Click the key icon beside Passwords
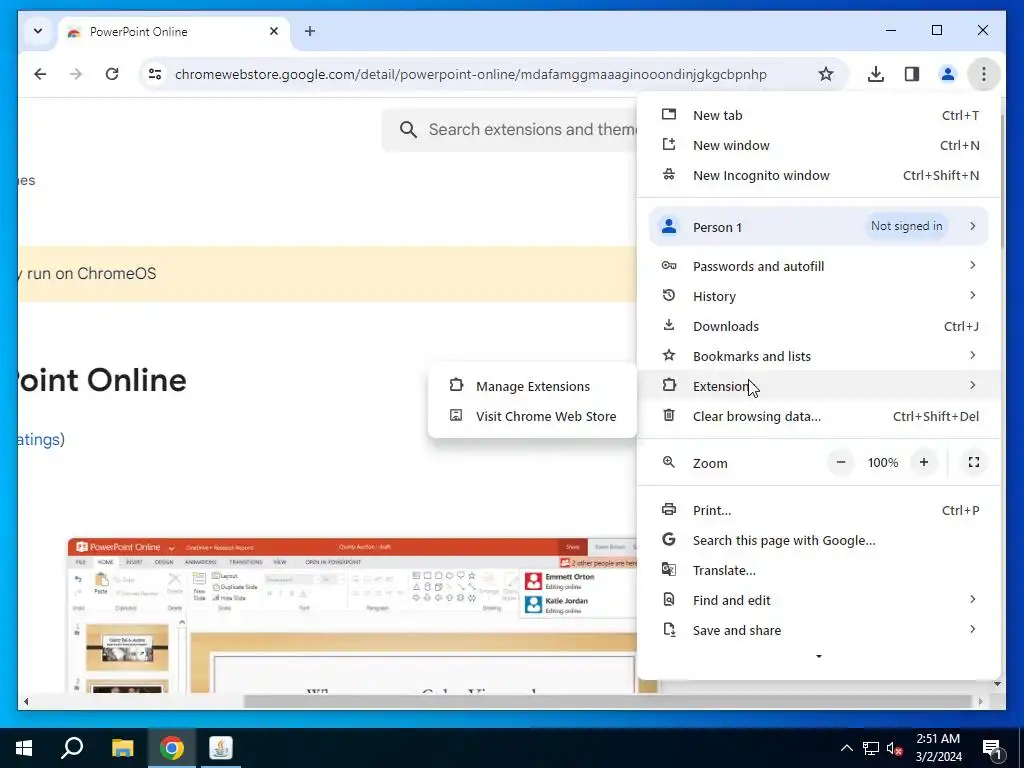 pos(669,265)
